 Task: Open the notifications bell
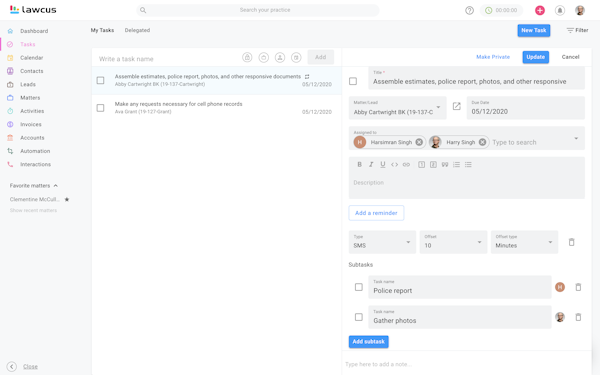(x=560, y=10)
